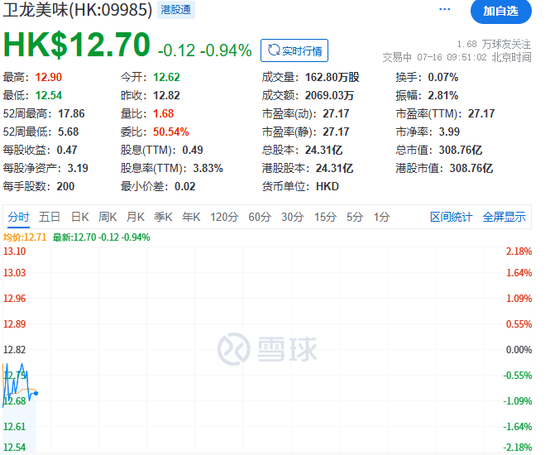Image resolution: width=550 pixels, height=455 pixels.
Task: Click the 量比 value 1.68
Action: click(163, 114)
